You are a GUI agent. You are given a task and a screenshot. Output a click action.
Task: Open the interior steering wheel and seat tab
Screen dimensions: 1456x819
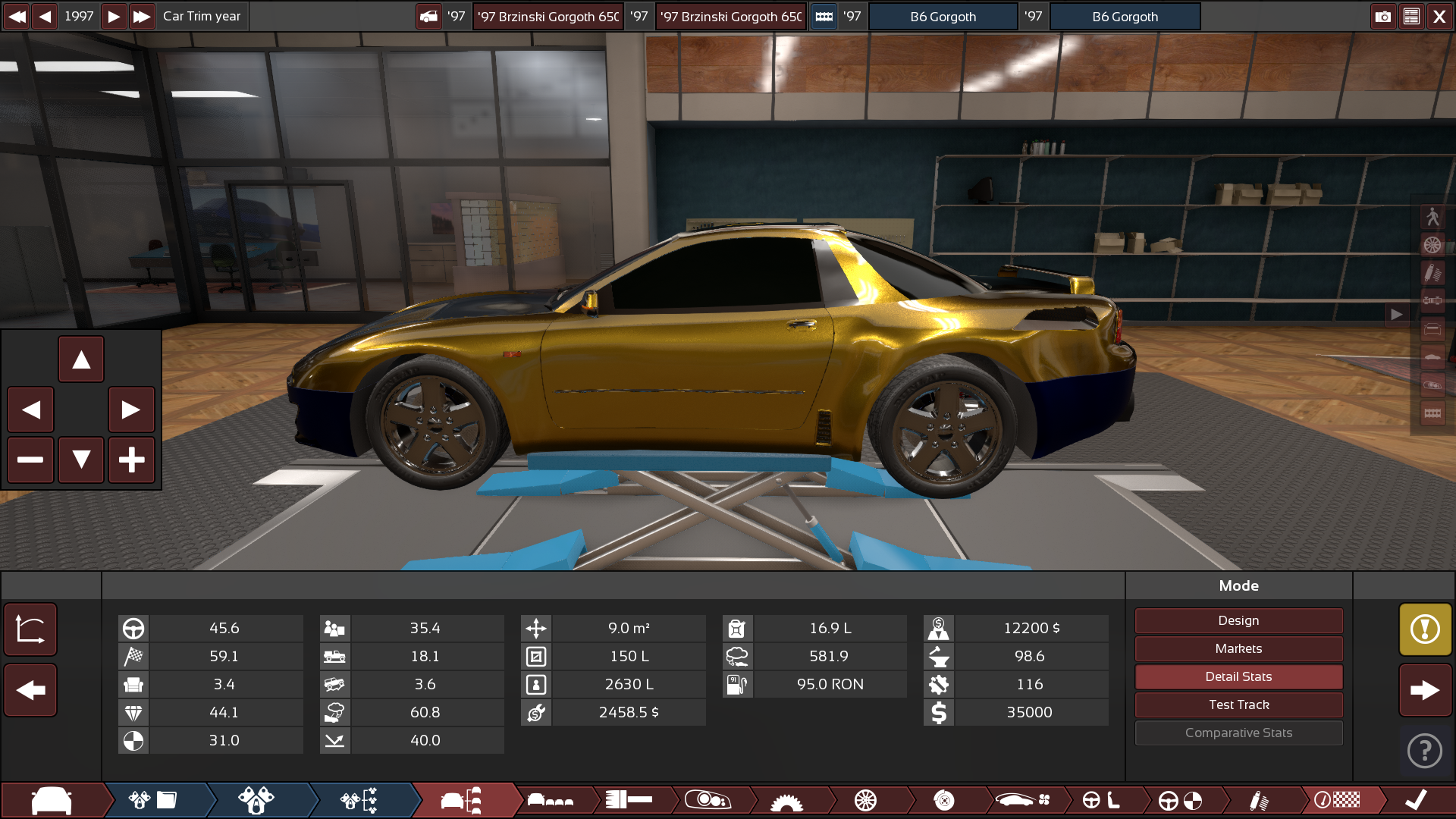[1102, 800]
